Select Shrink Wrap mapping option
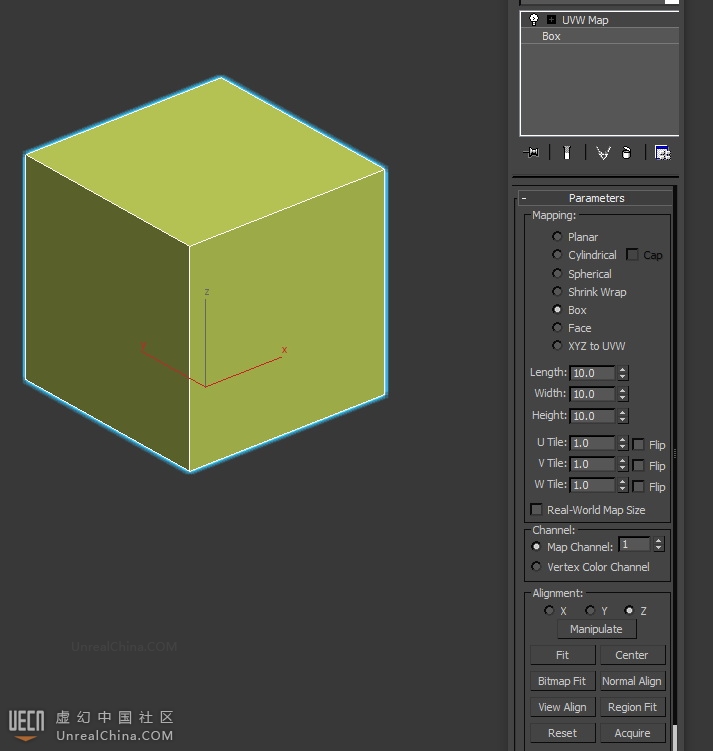 pyautogui.click(x=557, y=291)
